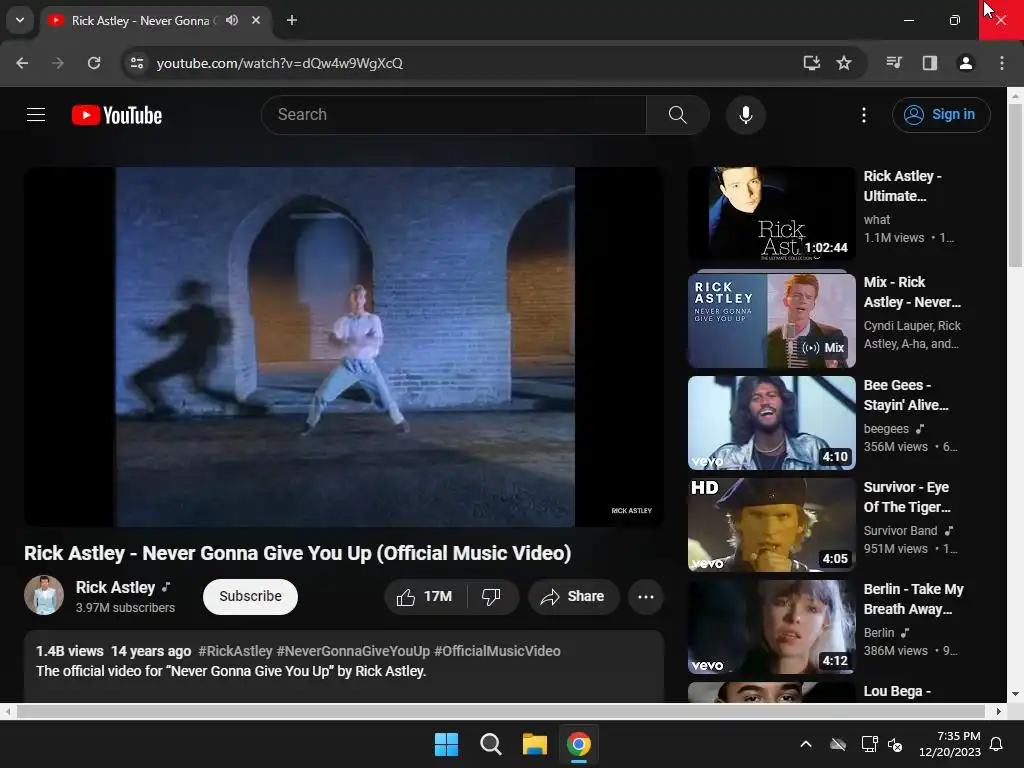
Task: Click the search magnifier button
Action: (678, 115)
